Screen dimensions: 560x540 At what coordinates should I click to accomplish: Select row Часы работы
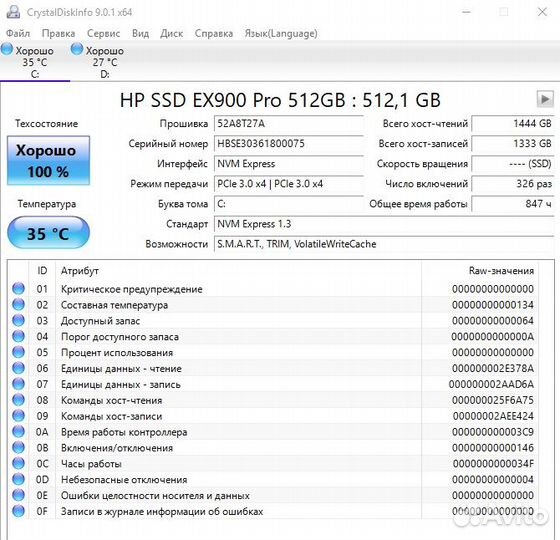pyautogui.click(x=273, y=464)
